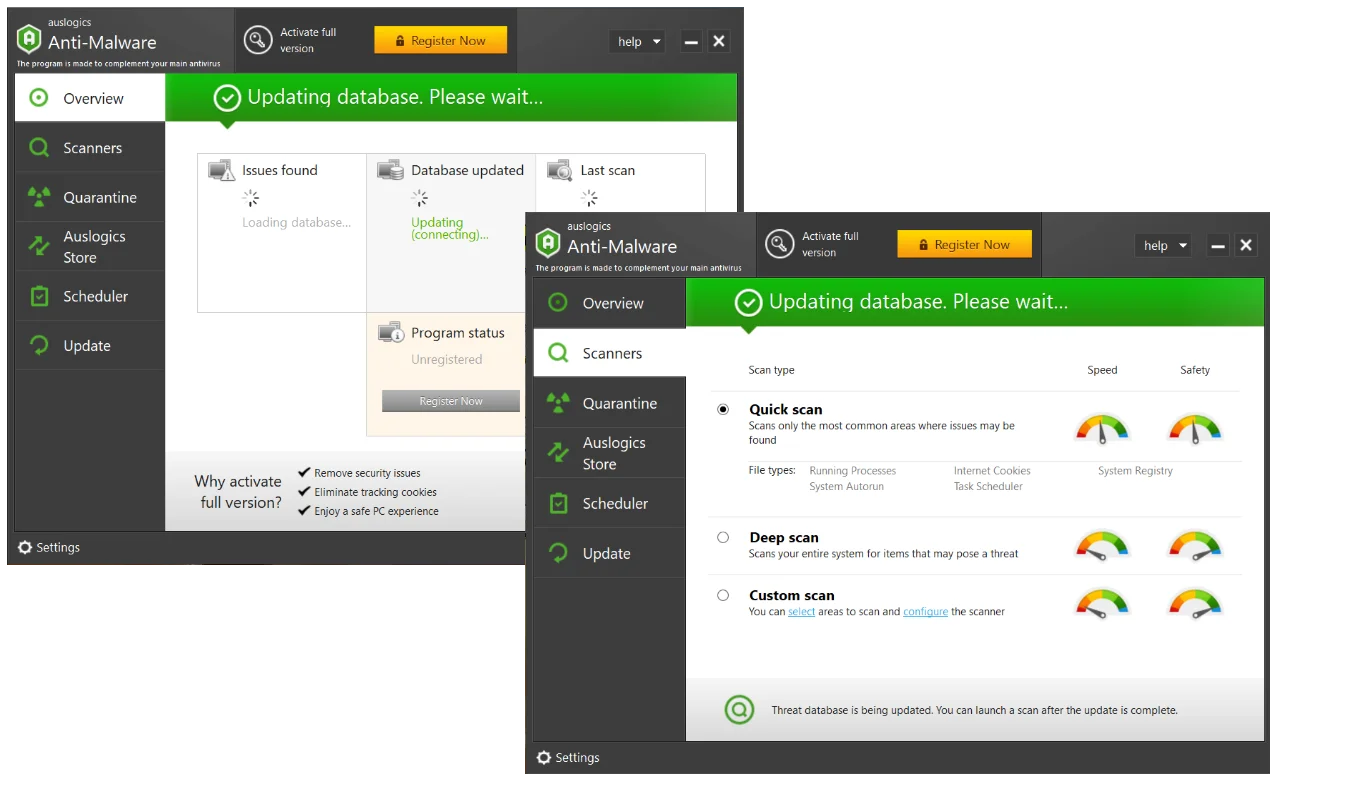
Task: Click "Running Processes" file type text
Action: click(853, 471)
